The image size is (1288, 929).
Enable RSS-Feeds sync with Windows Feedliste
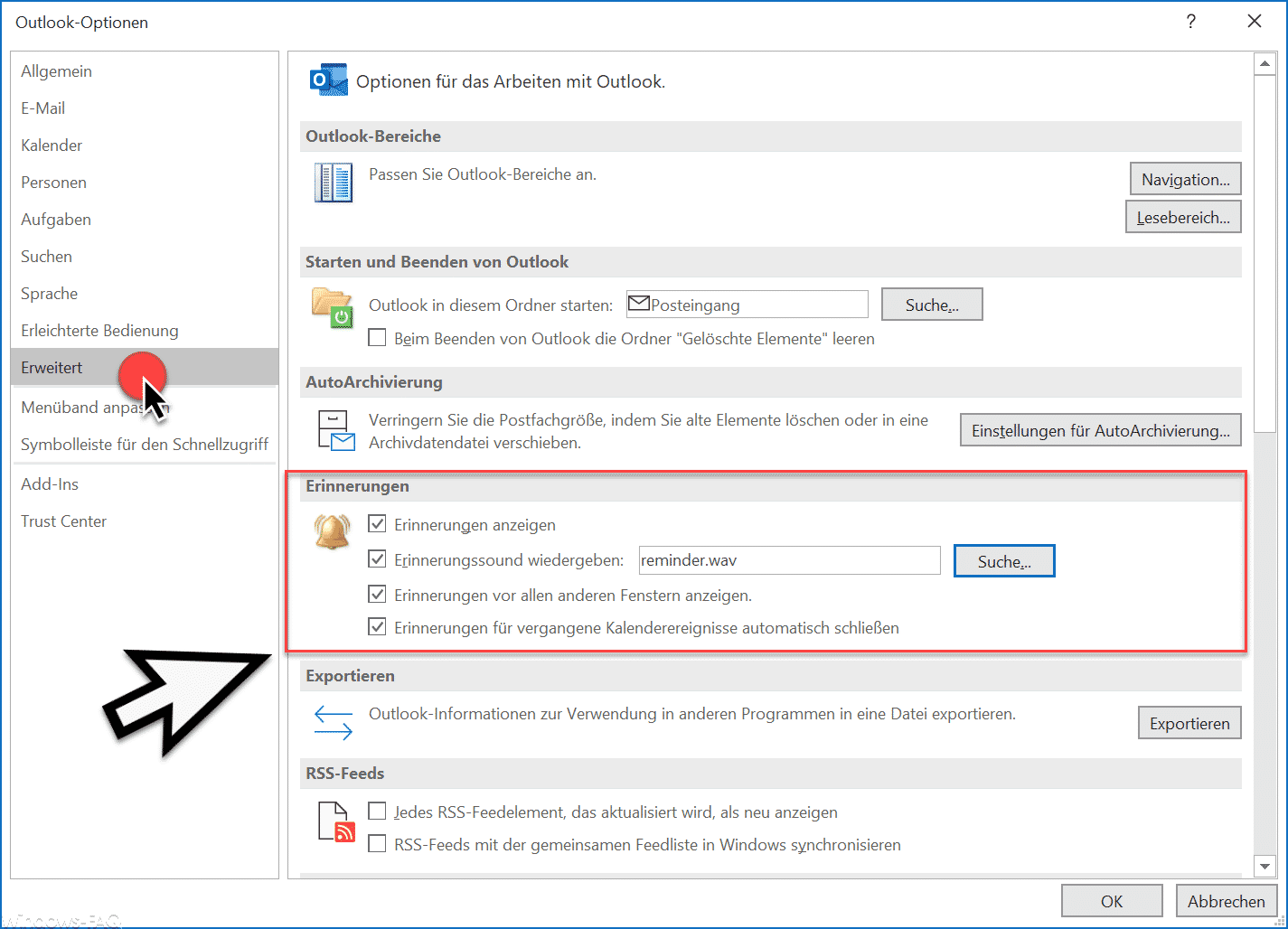(x=377, y=843)
